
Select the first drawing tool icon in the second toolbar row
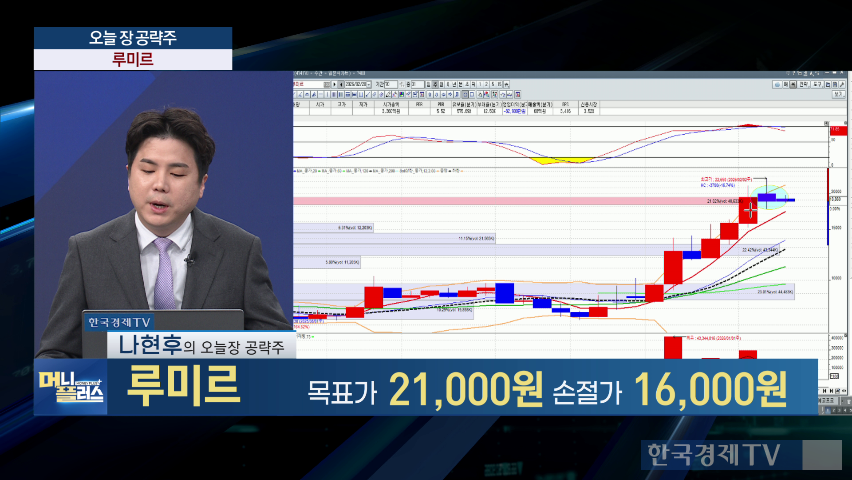[x=294, y=94]
